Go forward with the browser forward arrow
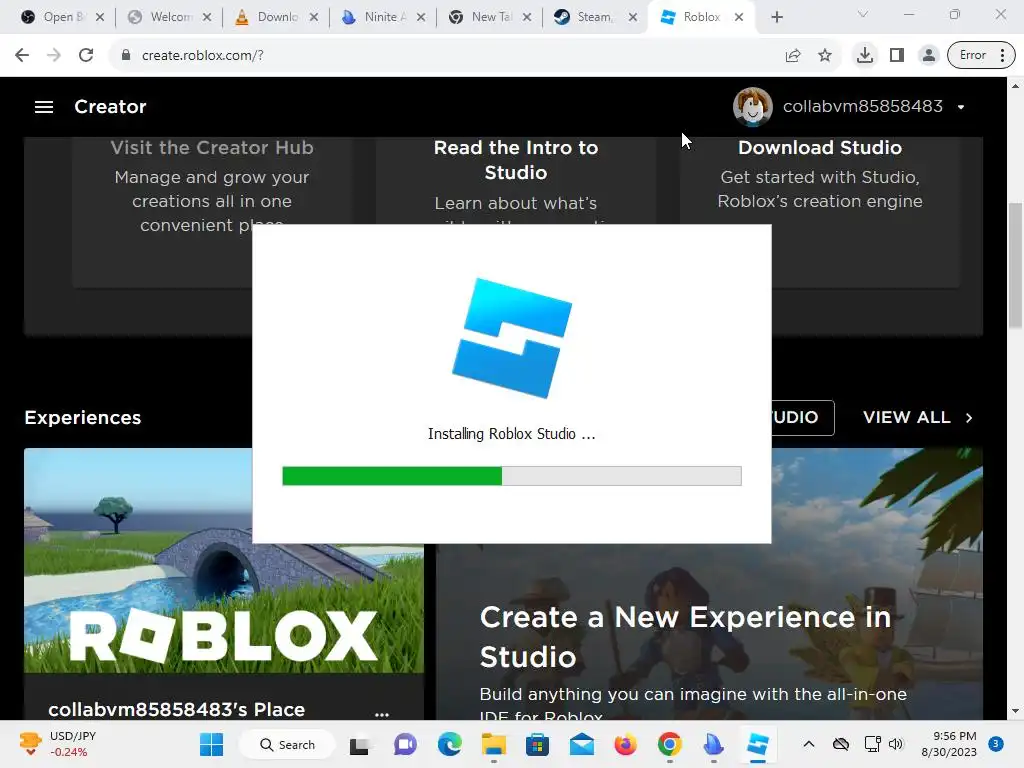Image resolution: width=1024 pixels, height=768 pixels. [x=54, y=56]
